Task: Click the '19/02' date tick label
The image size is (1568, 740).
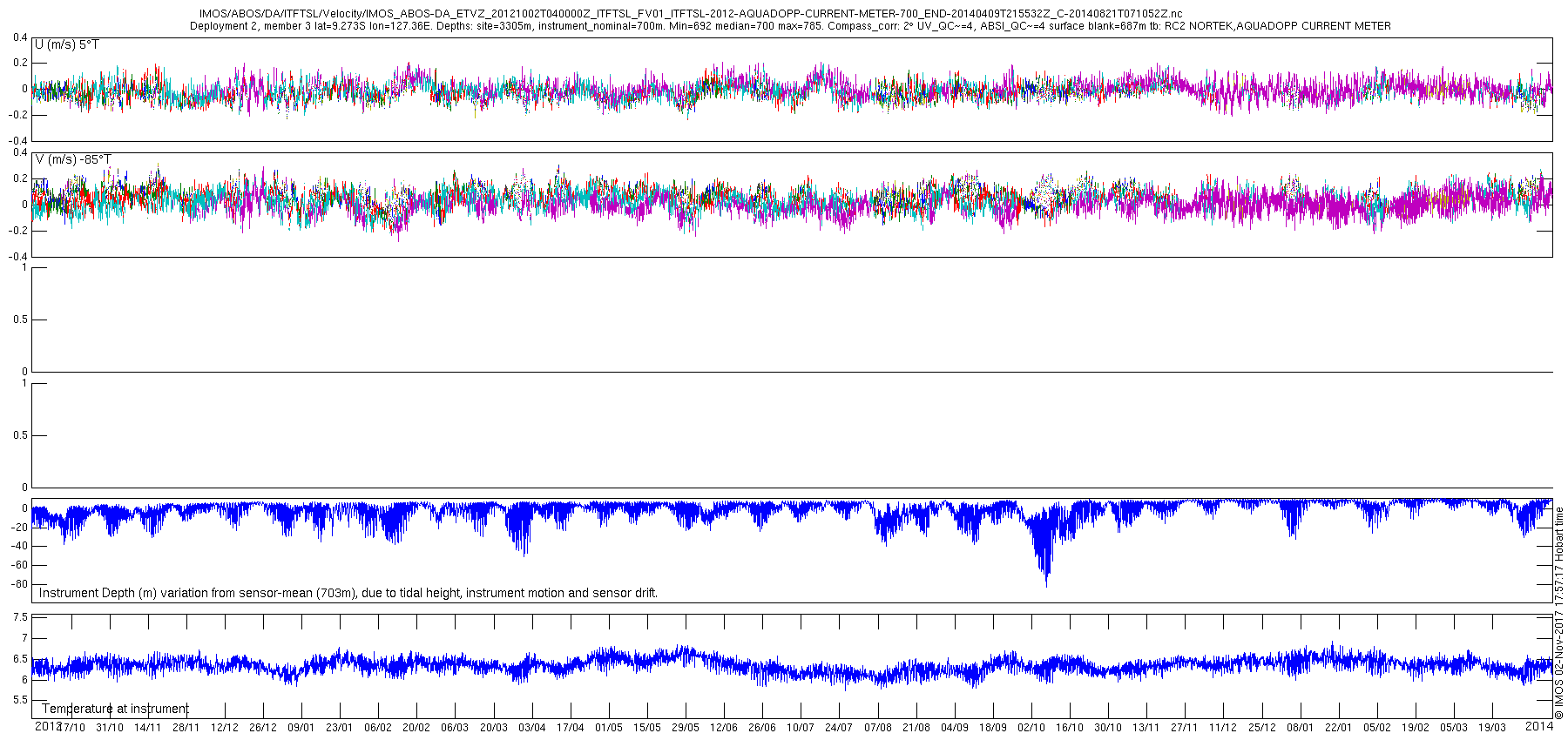Action: coord(1416,728)
